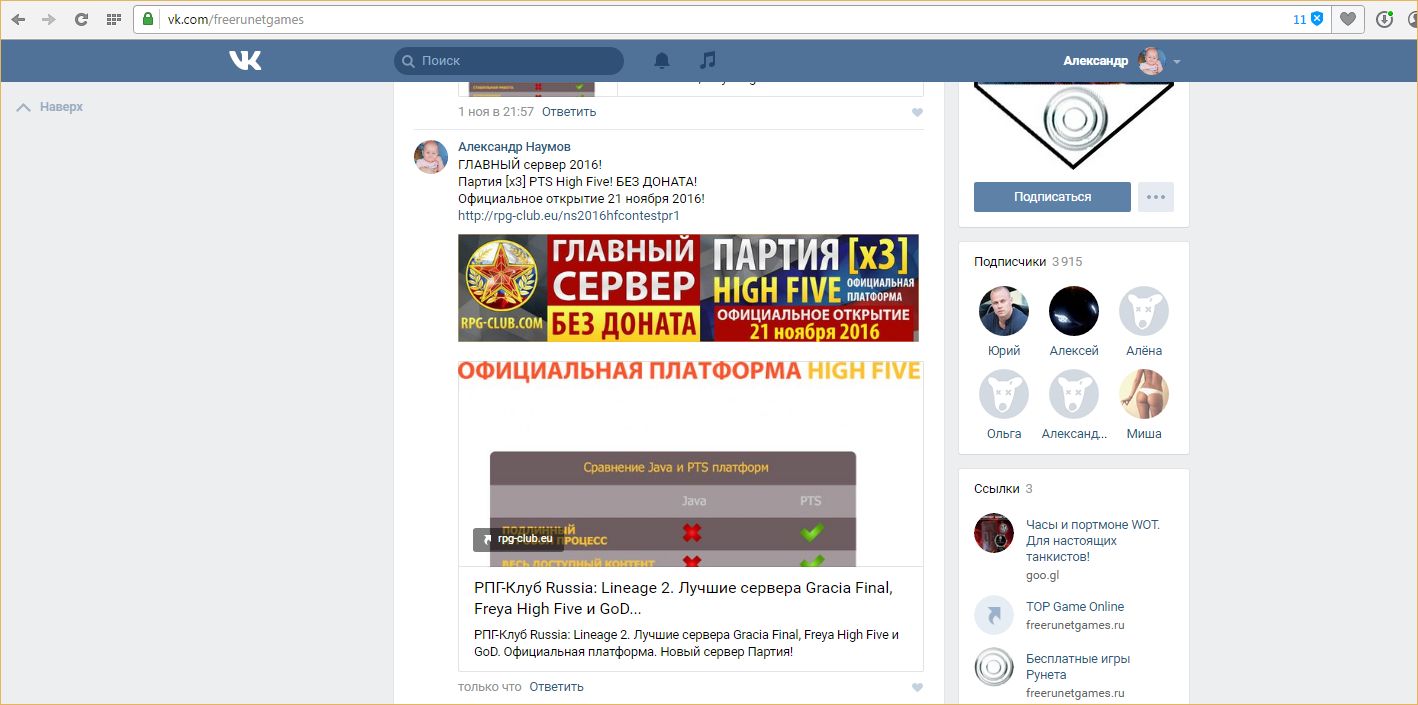Click the name Ольга under subscribers
Image resolution: width=1418 pixels, height=705 pixels.
point(1004,434)
